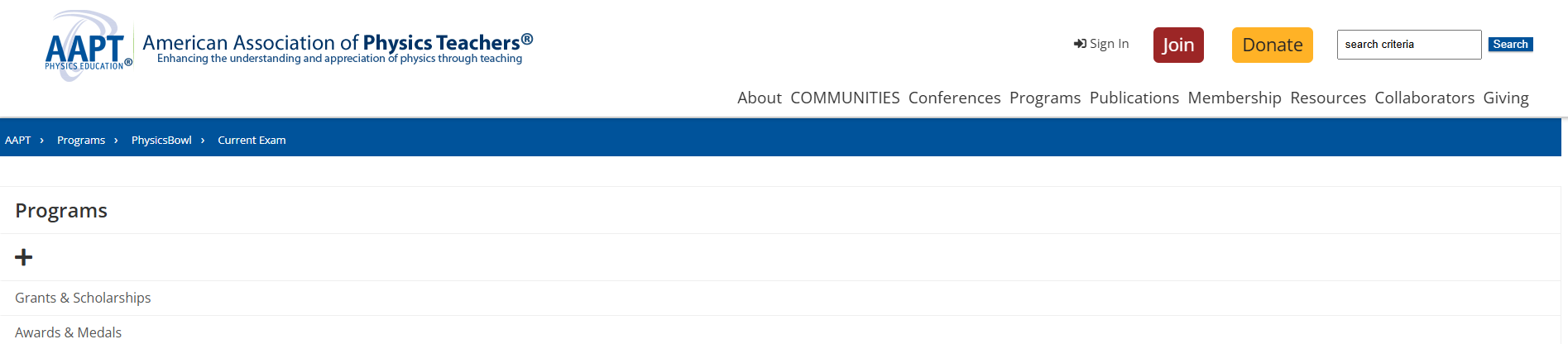Click the blue Search button

pyautogui.click(x=1510, y=45)
